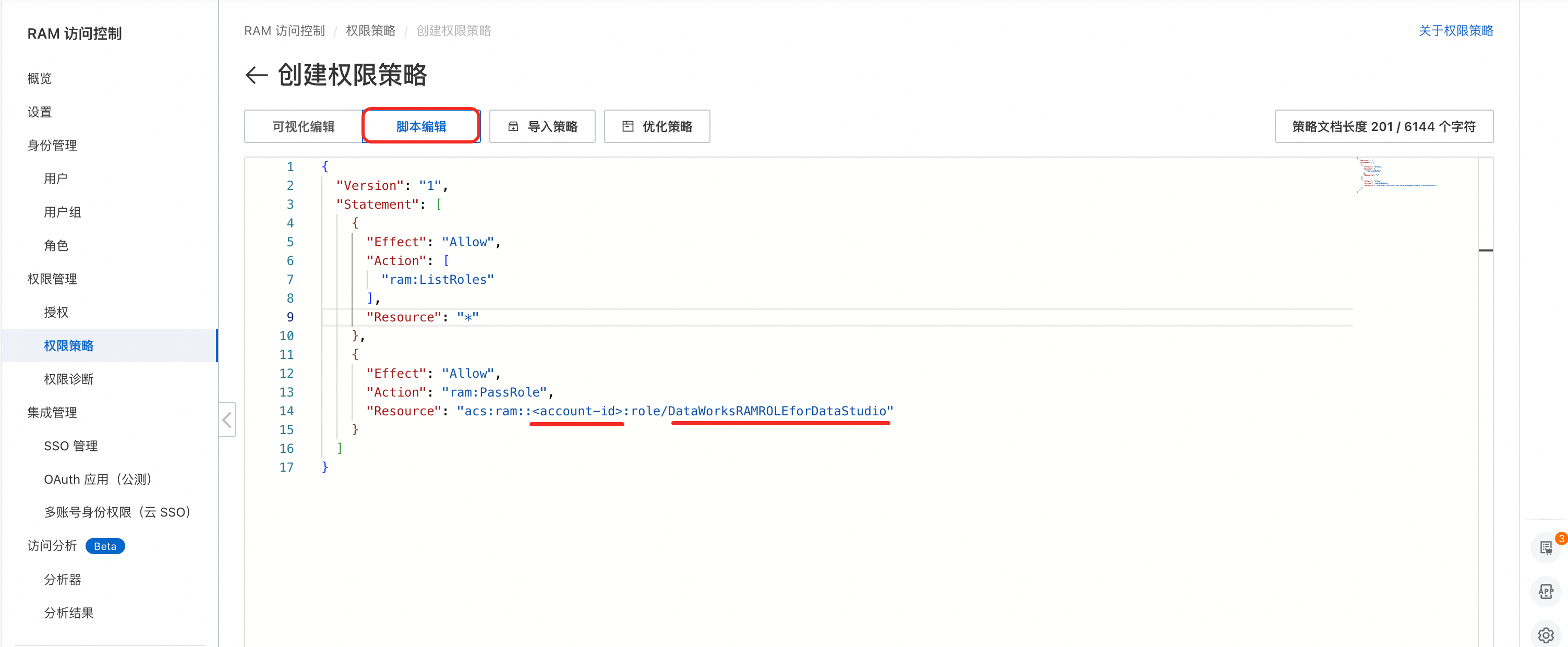
Task: Open the gear settings icon
Action: 1546,635
